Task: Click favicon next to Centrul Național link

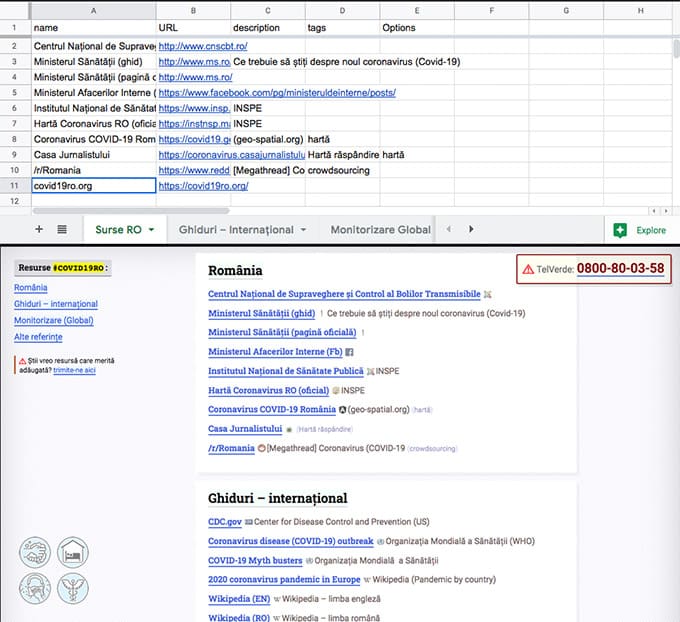Action: click(x=487, y=295)
